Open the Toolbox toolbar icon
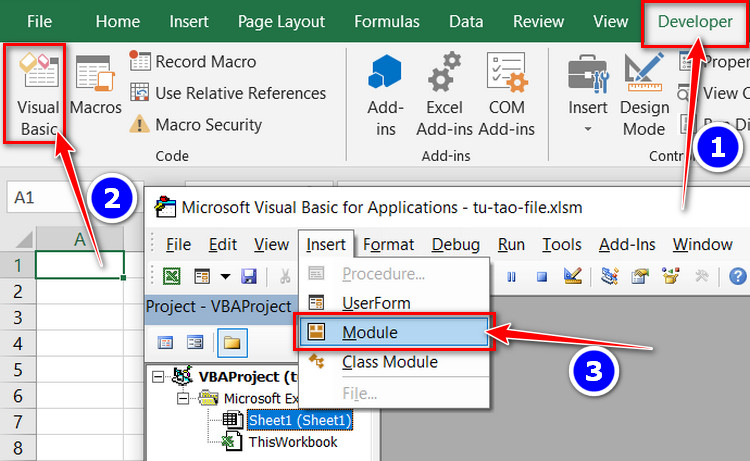This screenshot has width=750, height=461. click(701, 276)
